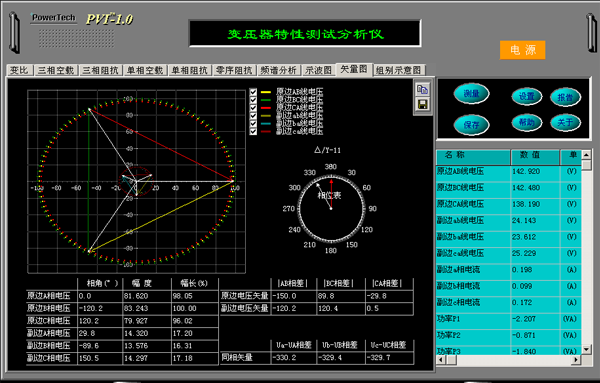600x383 pixels.
Task: Click the copy chart icon beside the vector plot
Action: 422,90
